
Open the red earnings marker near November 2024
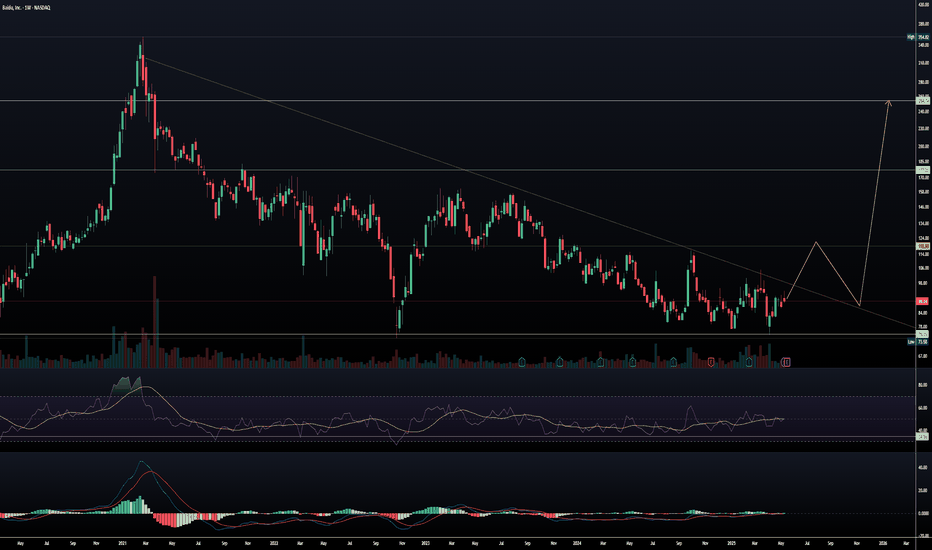coord(711,362)
